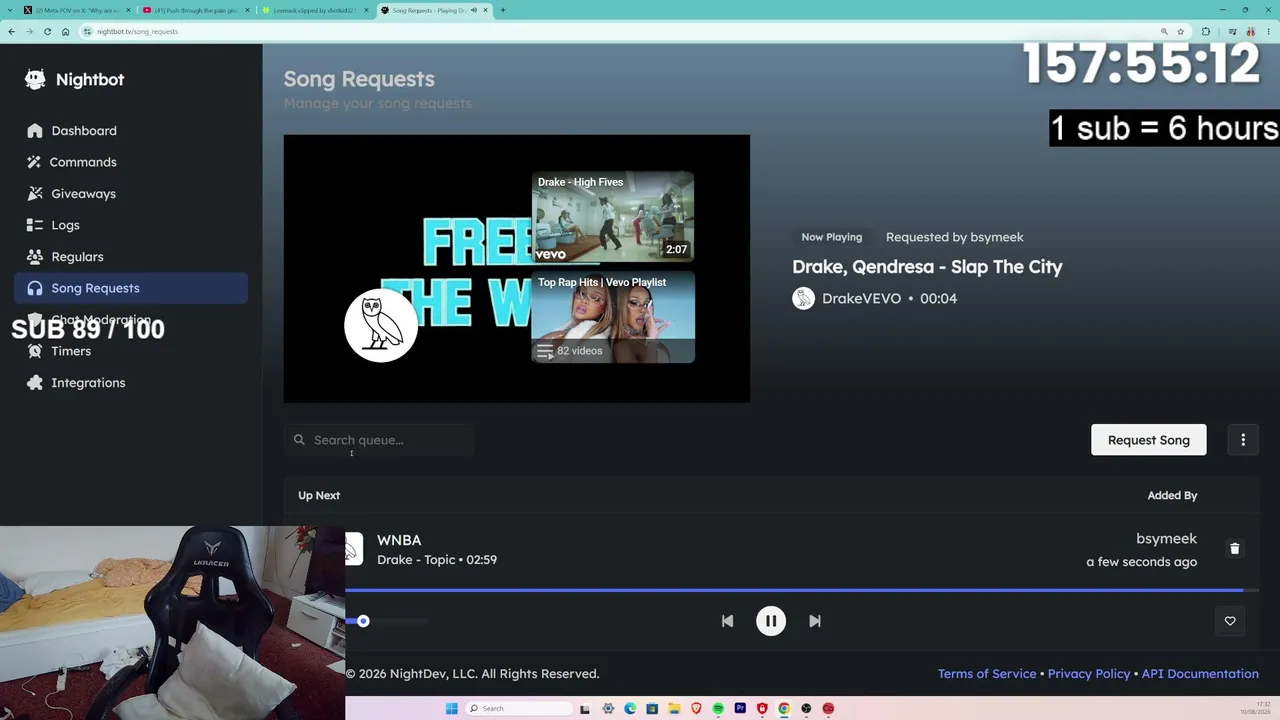Reload the Nightbot page
Screen dimensions: 1280x720
pos(47,31)
